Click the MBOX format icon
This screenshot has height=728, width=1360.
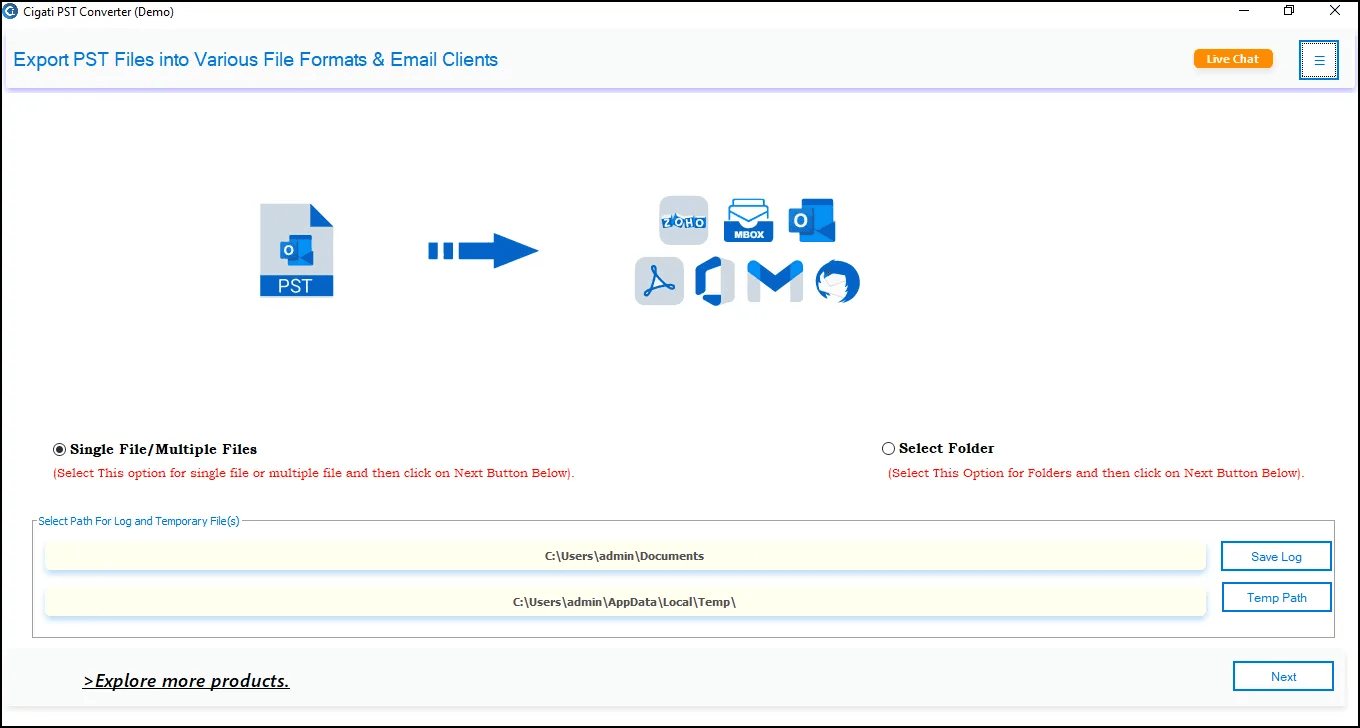tap(748, 220)
